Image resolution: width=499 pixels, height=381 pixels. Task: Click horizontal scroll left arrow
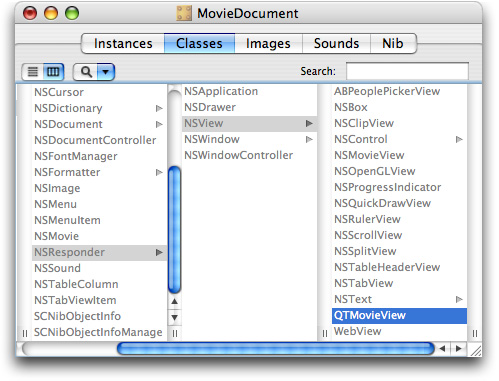point(442,349)
